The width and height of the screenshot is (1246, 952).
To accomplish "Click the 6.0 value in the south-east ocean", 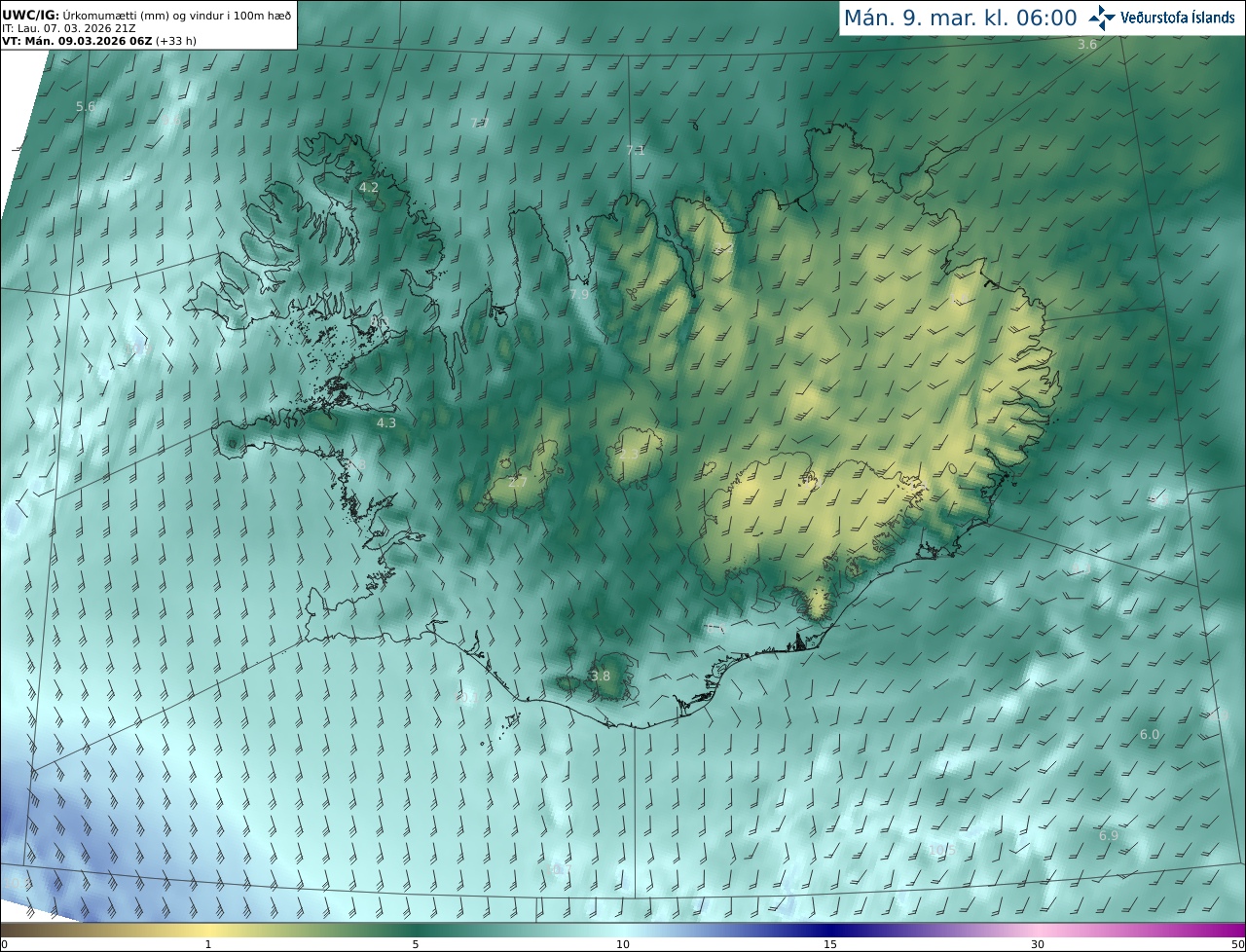I will 1150,735.
